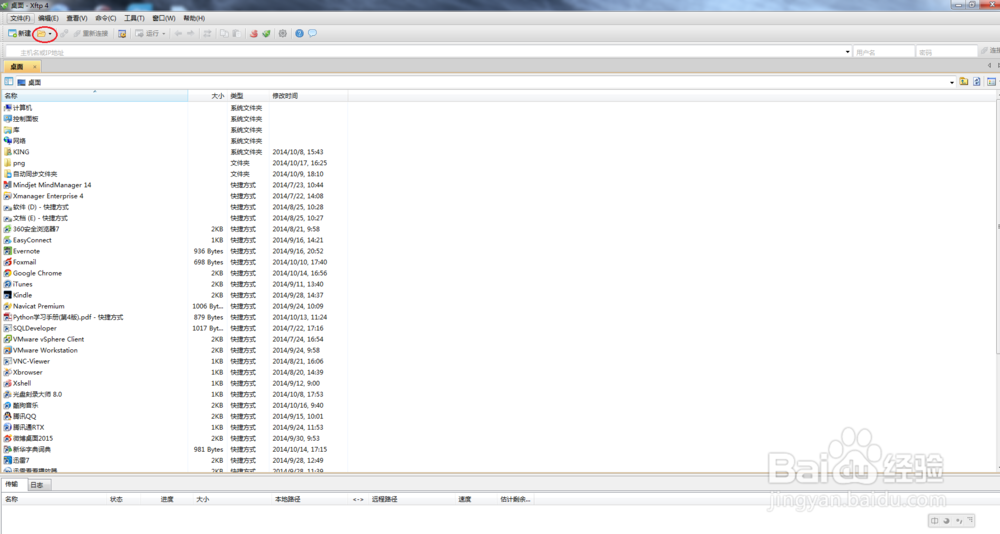Close the 桌面 tab with its x
Viewport: 1000px width, 534px height.
(x=34, y=66)
